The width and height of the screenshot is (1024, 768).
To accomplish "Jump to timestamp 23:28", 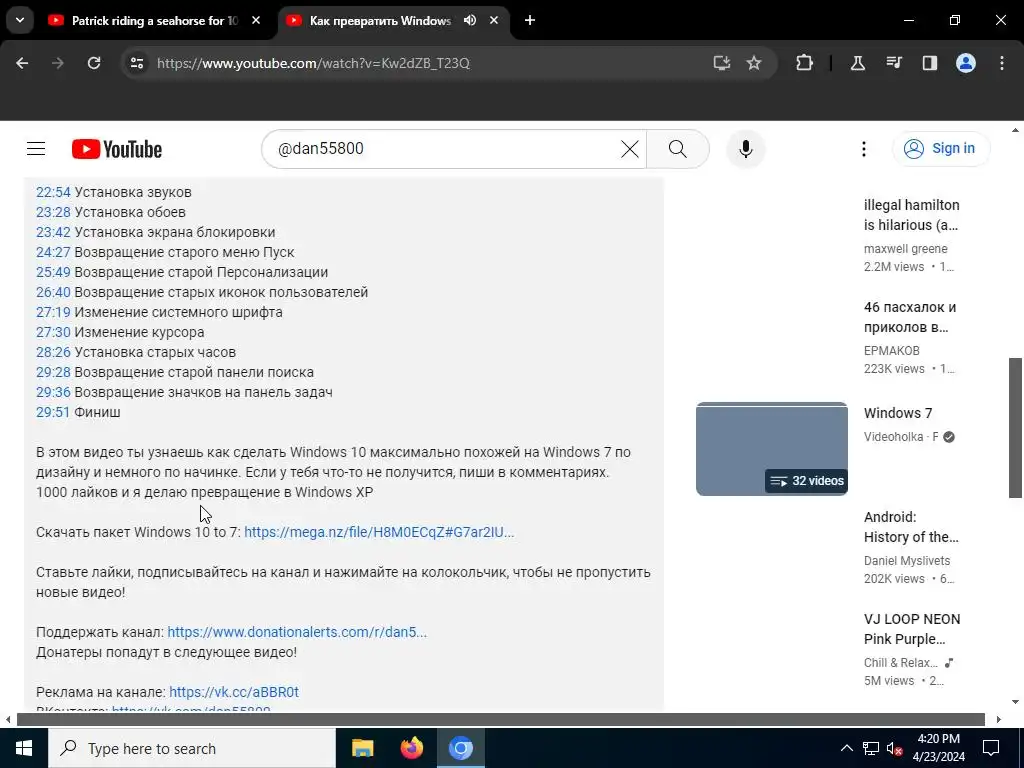I will tap(53, 212).
